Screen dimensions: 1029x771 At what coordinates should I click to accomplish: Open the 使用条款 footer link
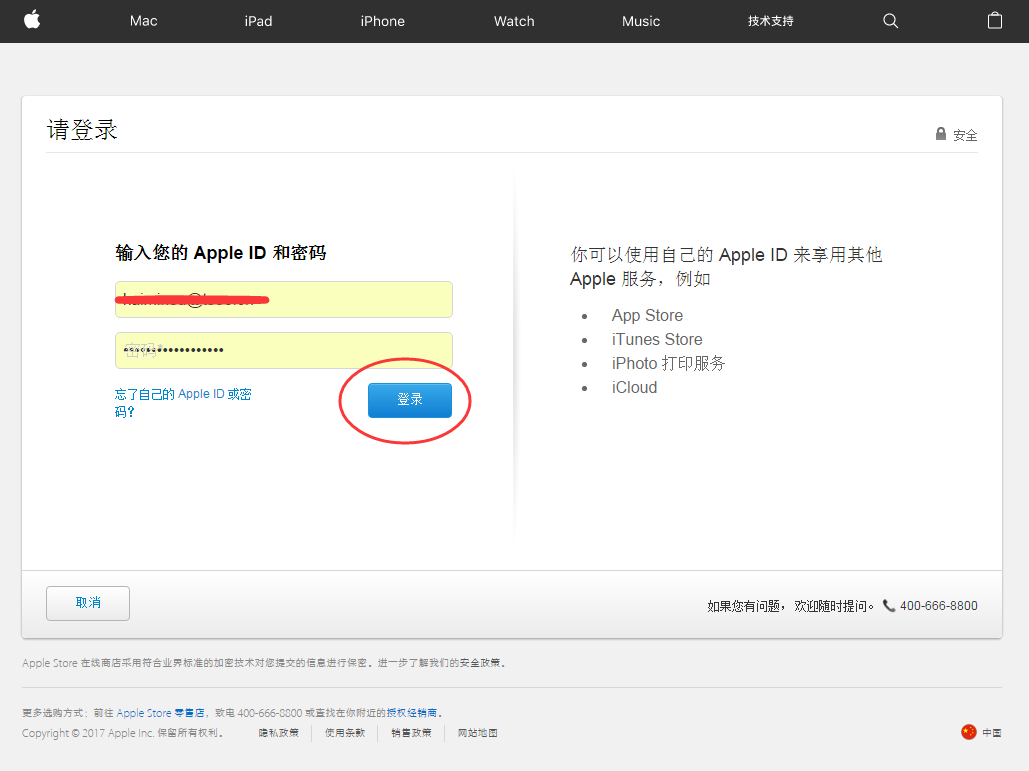click(345, 733)
